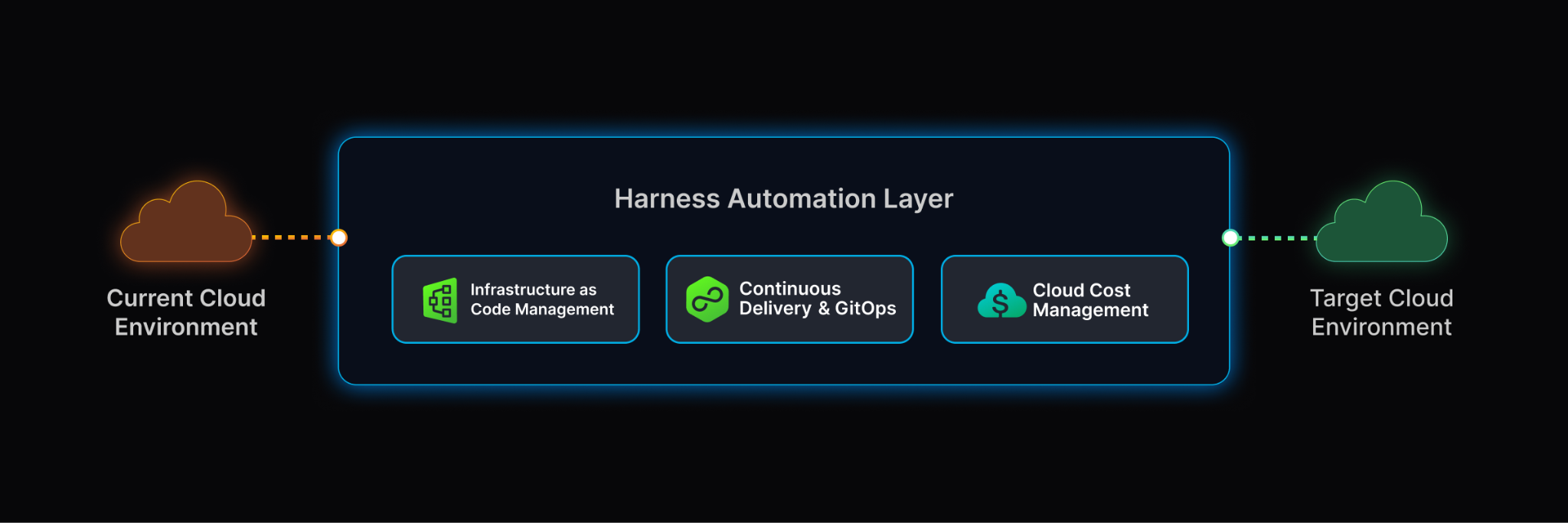Click the 'Cloud Cost Management' text
This screenshot has height=523, width=1568.
pos(1090,300)
